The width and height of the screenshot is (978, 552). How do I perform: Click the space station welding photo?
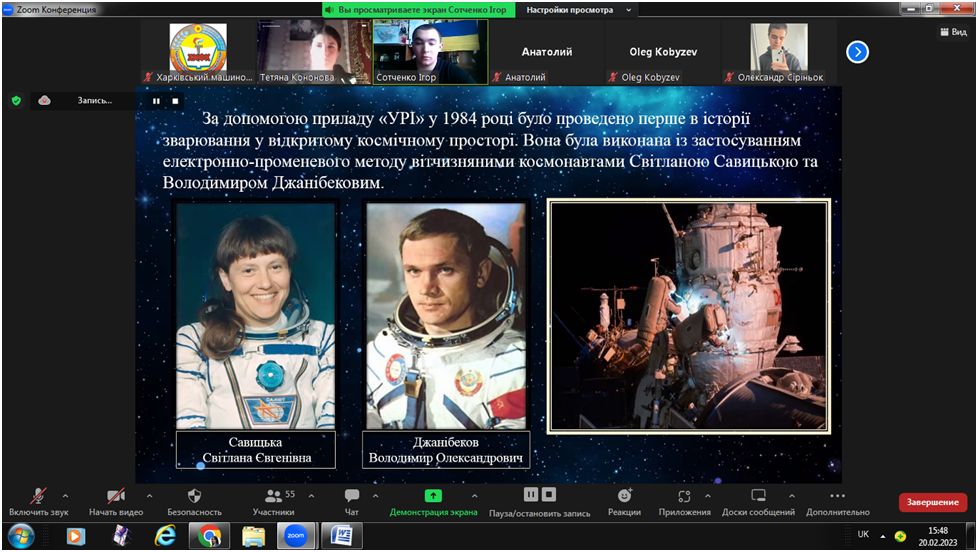(689, 316)
